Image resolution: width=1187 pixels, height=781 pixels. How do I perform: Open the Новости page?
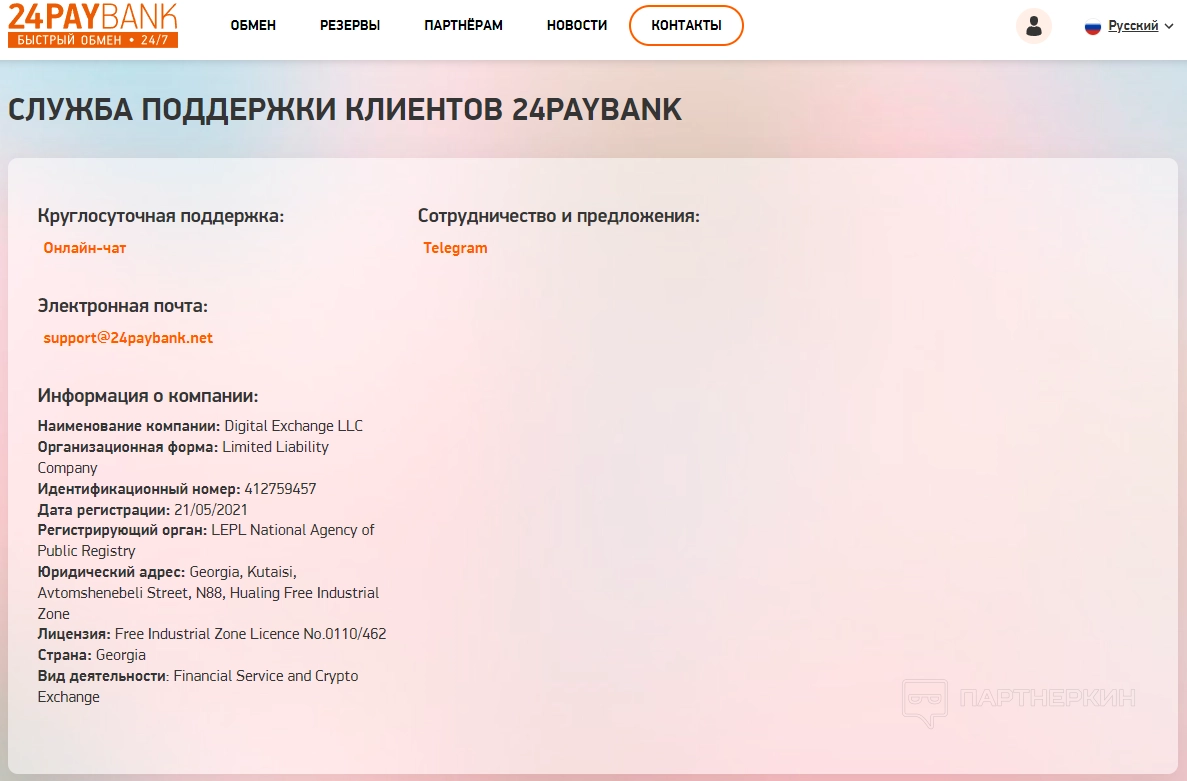(577, 26)
